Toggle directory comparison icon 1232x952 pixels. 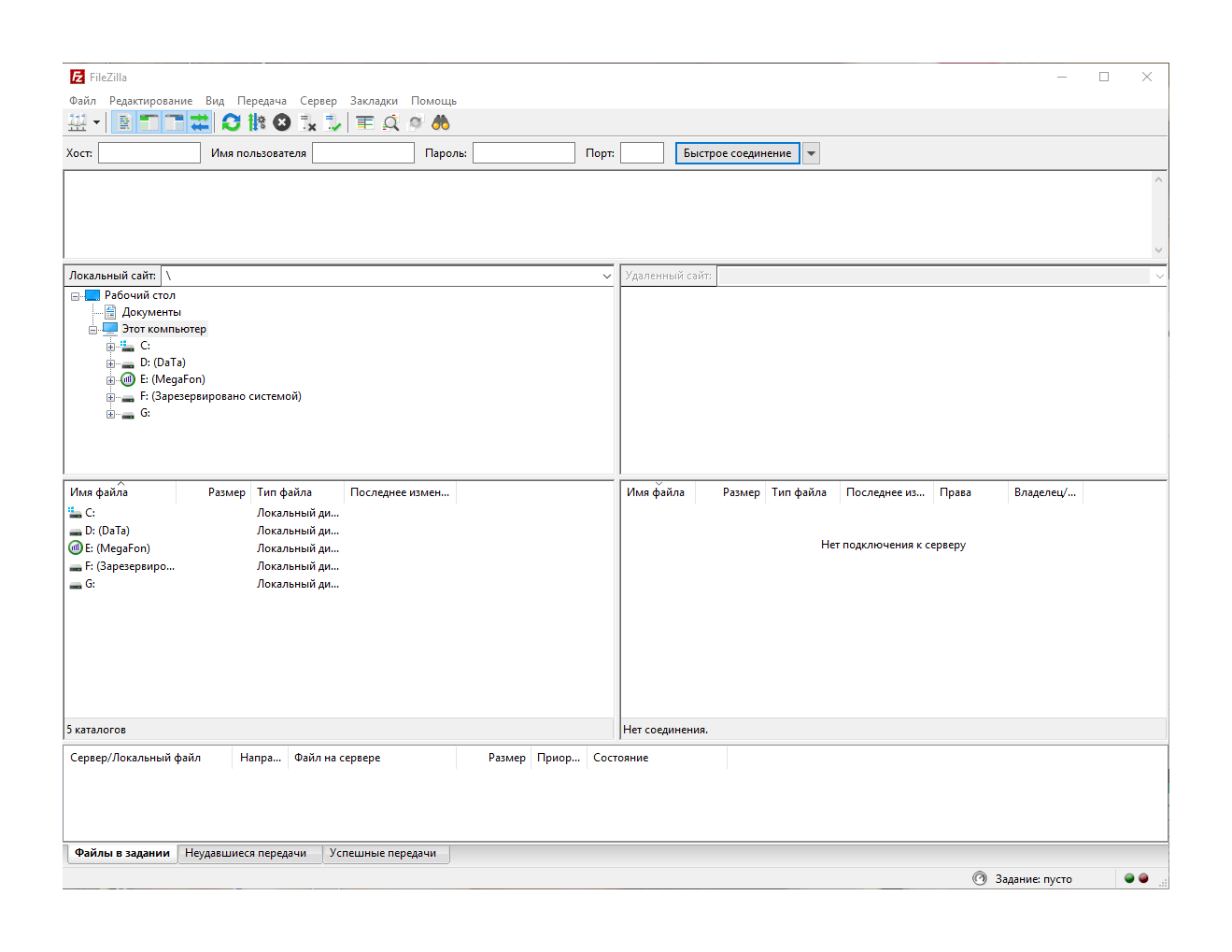coord(390,122)
